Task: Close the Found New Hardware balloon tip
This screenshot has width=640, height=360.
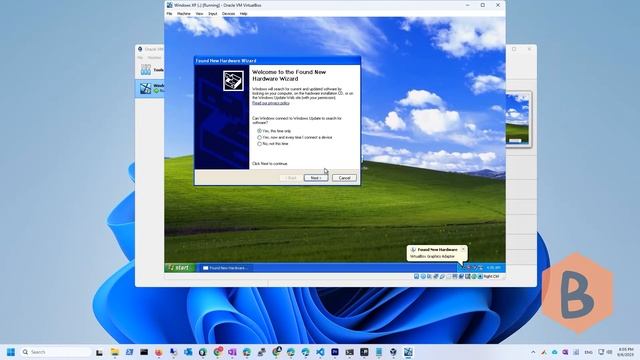Action: 463,249
